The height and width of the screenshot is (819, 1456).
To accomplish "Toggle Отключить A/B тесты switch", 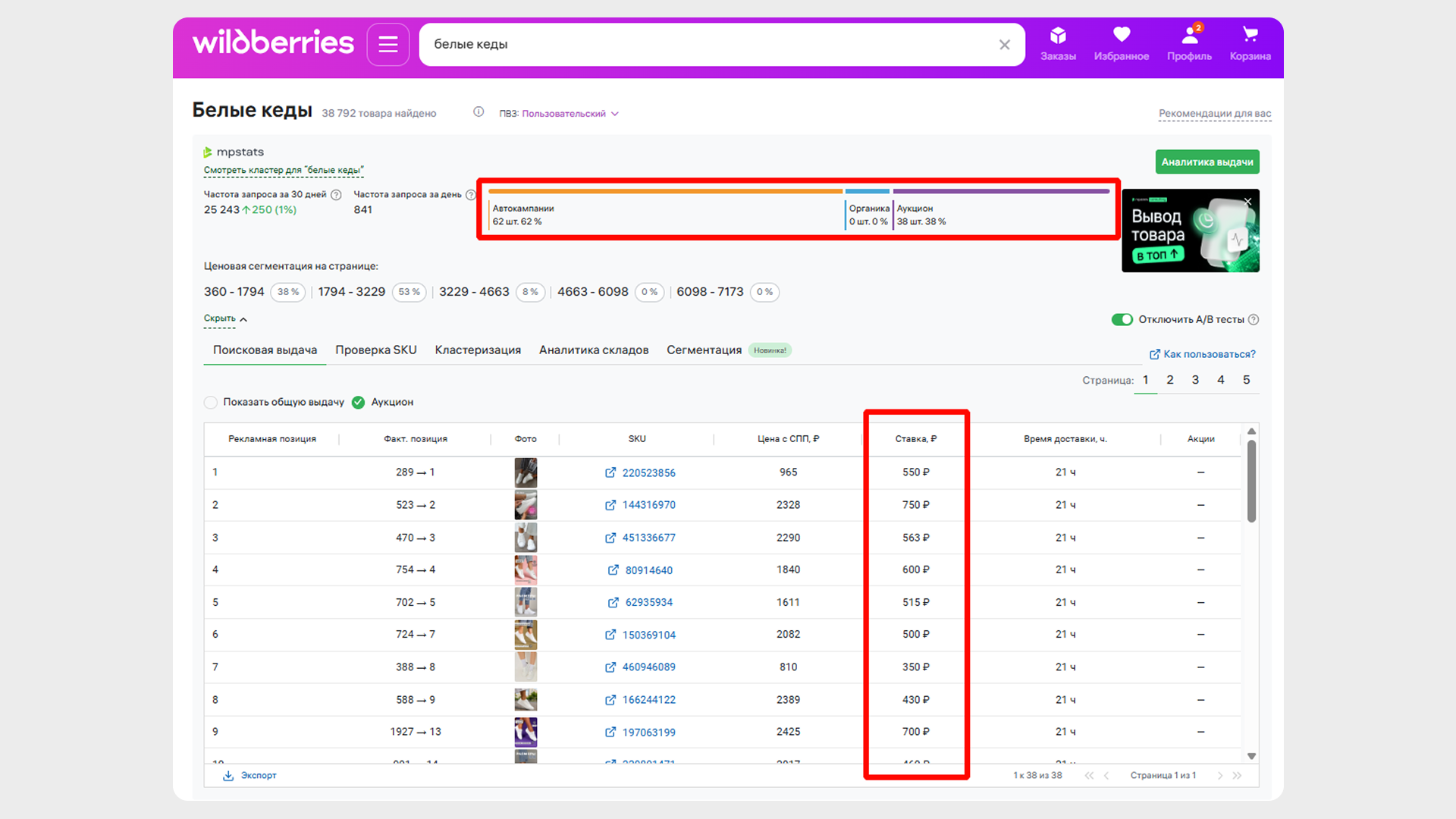I will click(1122, 319).
